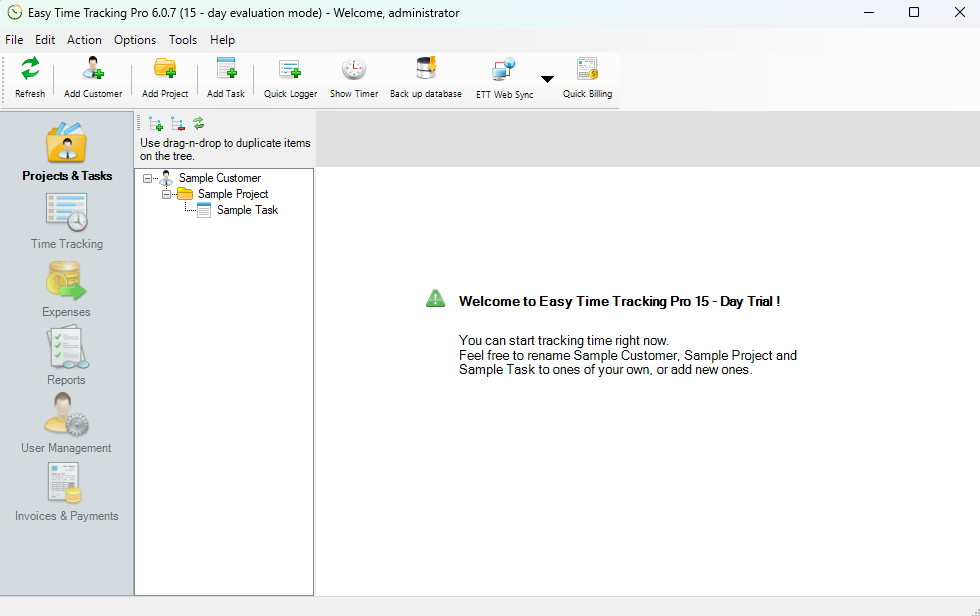Start ETT Web Sync

[504, 78]
